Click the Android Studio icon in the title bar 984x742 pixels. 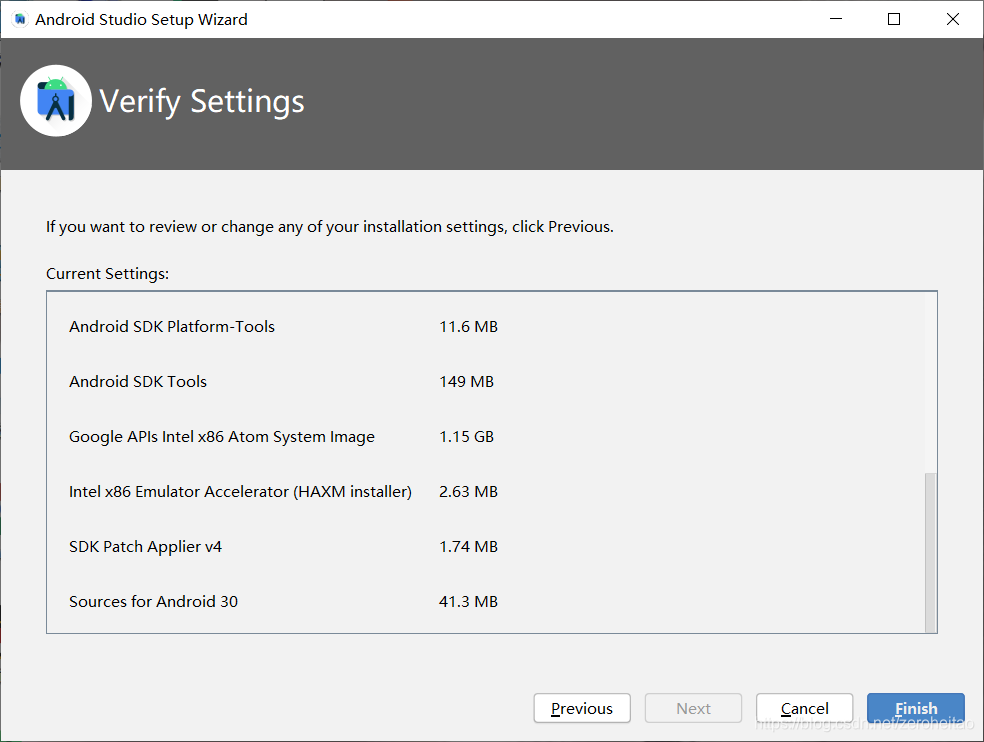(19, 18)
